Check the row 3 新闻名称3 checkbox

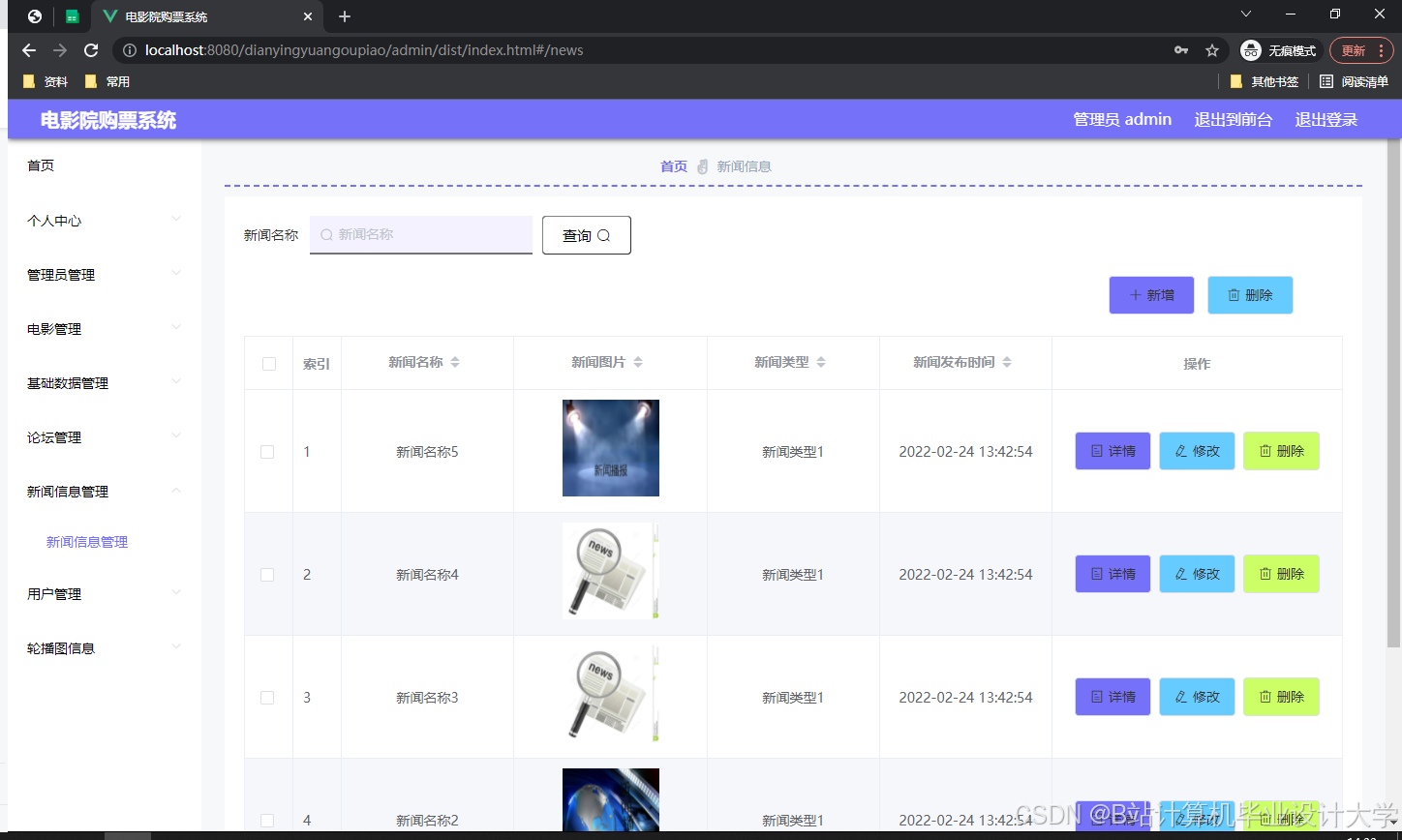(268, 698)
